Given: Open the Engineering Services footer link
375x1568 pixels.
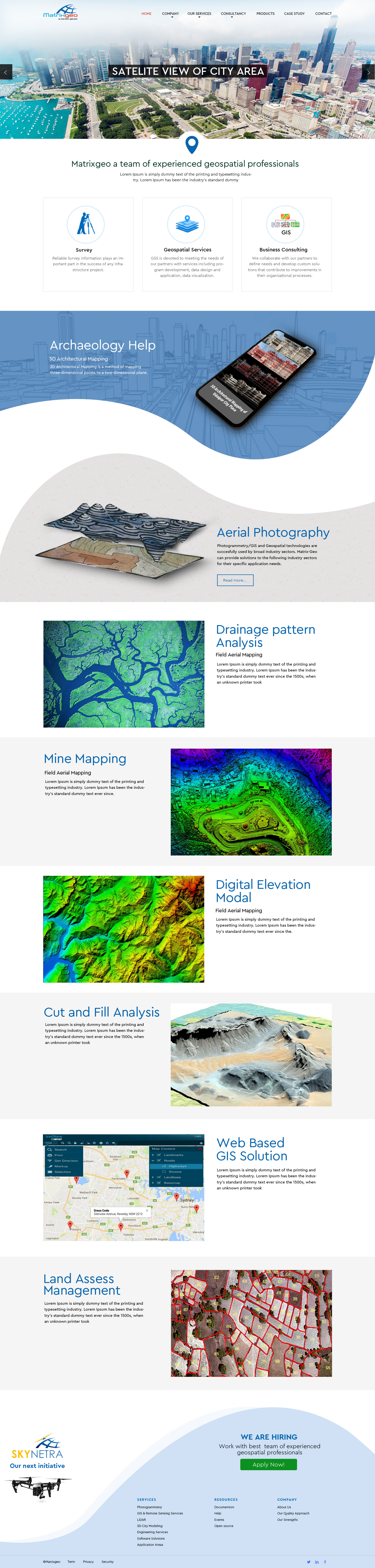Looking at the screenshot, I should tap(152, 1532).
